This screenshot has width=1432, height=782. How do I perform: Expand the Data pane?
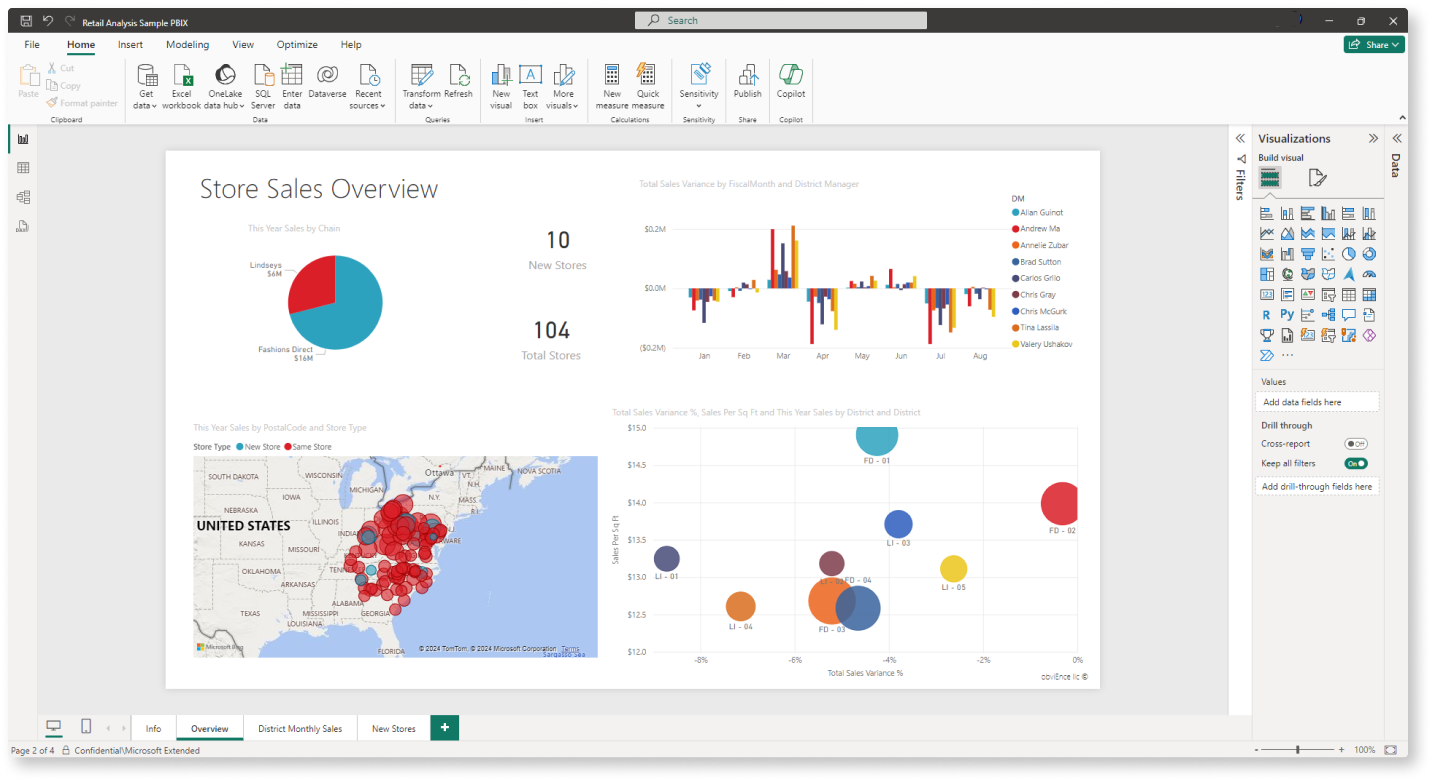1397,138
